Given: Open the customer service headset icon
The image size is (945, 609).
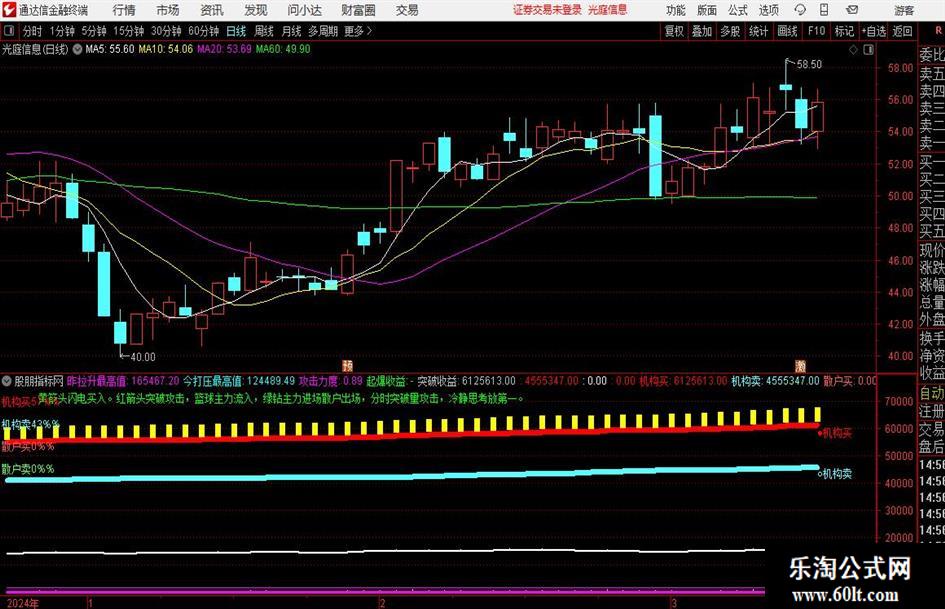Looking at the screenshot, I should (800, 10).
